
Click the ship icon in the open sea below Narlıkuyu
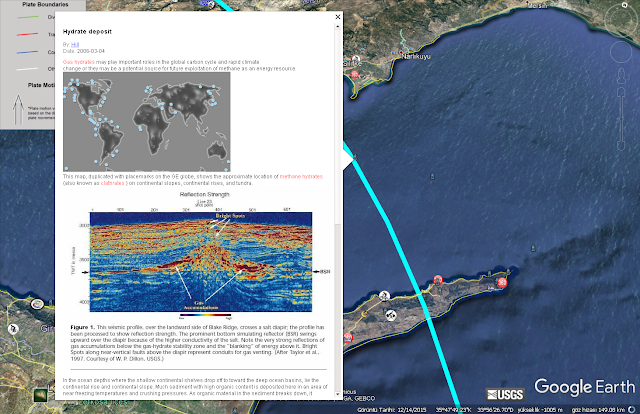click(432, 176)
